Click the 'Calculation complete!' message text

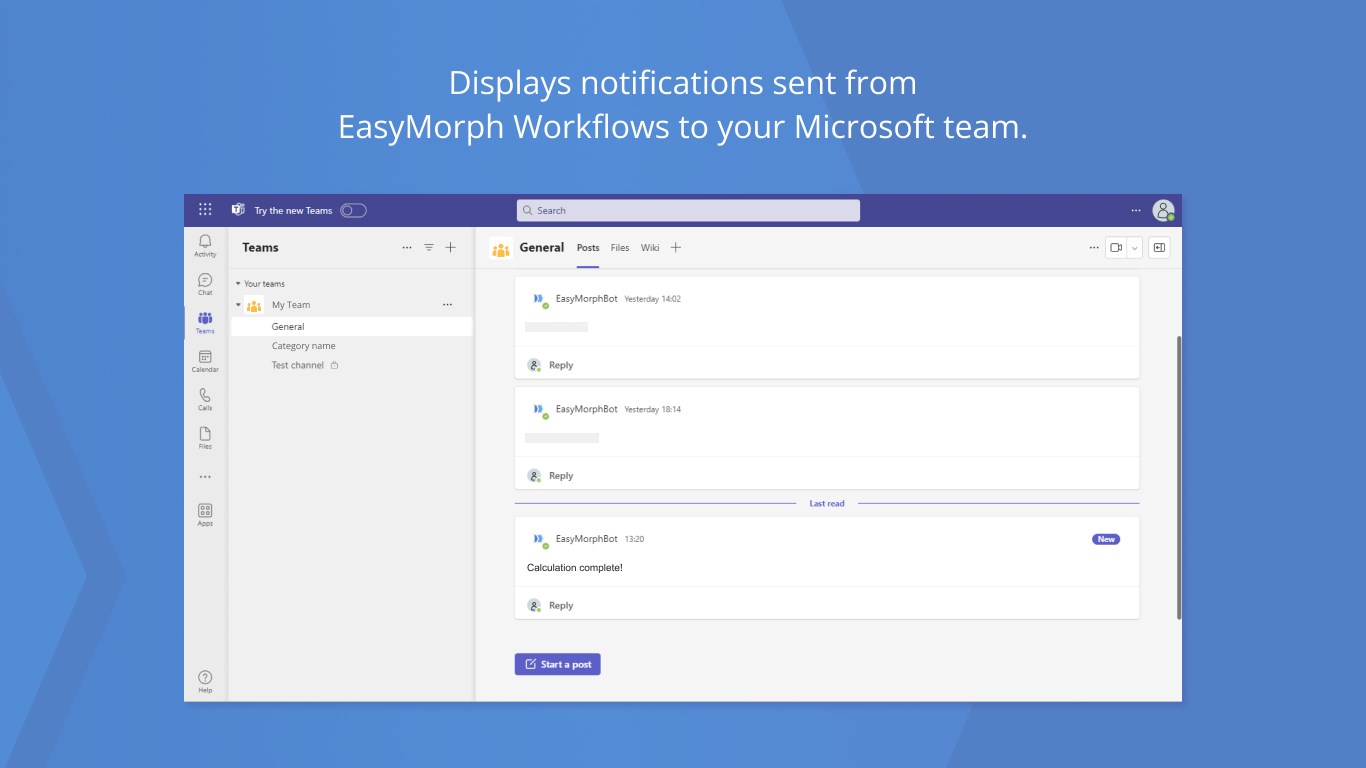pos(575,568)
